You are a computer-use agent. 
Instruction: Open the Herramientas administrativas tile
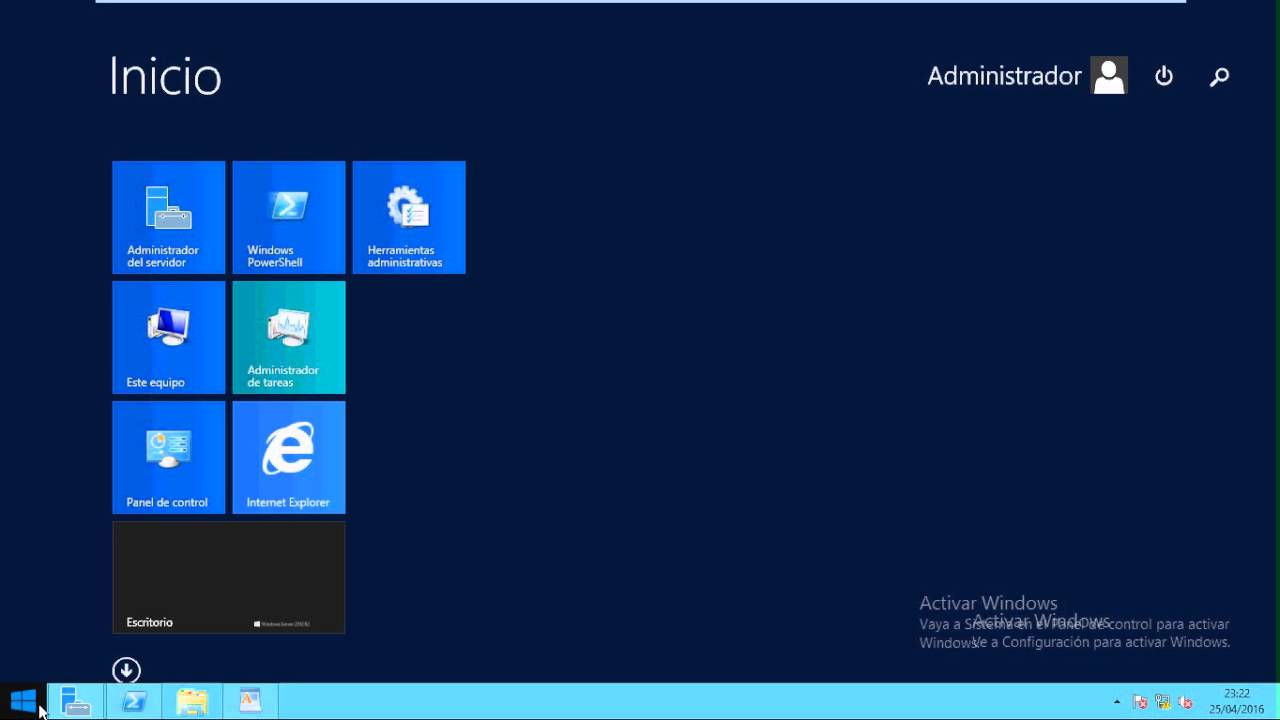(x=409, y=217)
